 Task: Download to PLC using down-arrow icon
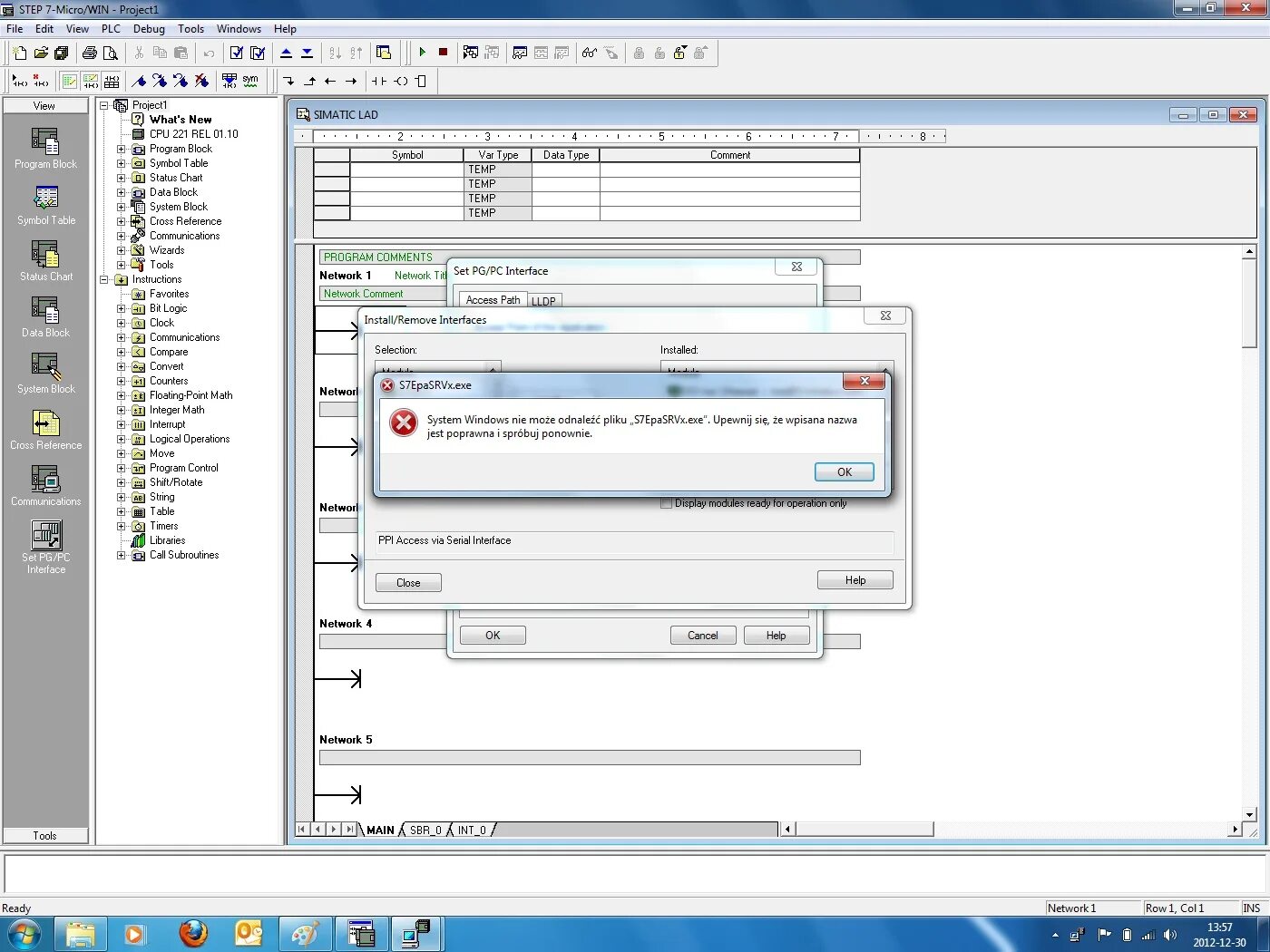click(x=308, y=53)
